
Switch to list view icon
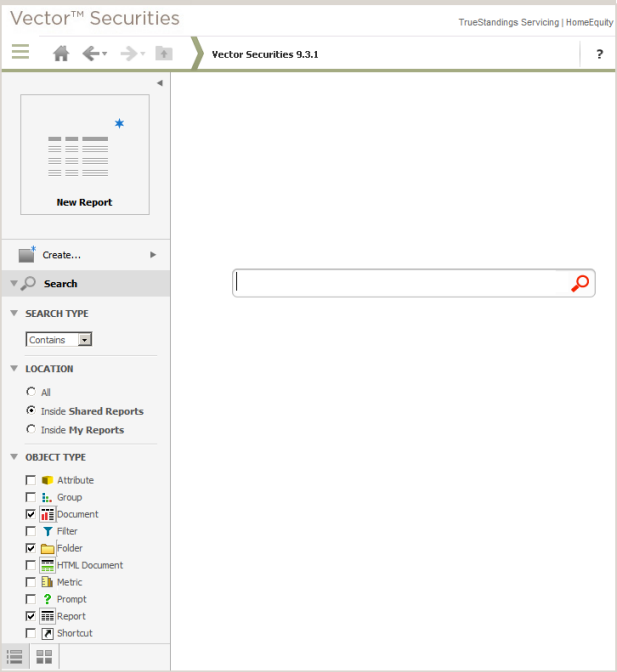(15, 657)
